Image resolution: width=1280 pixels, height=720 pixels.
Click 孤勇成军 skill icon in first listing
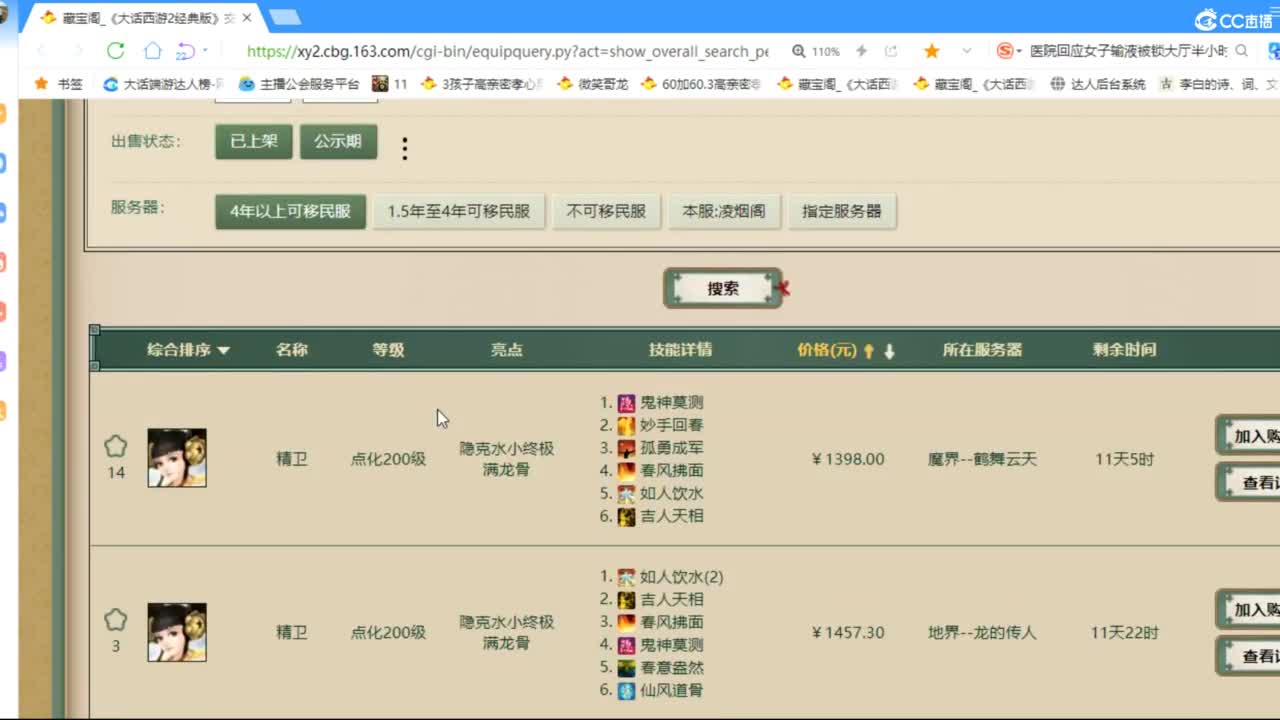click(626, 448)
